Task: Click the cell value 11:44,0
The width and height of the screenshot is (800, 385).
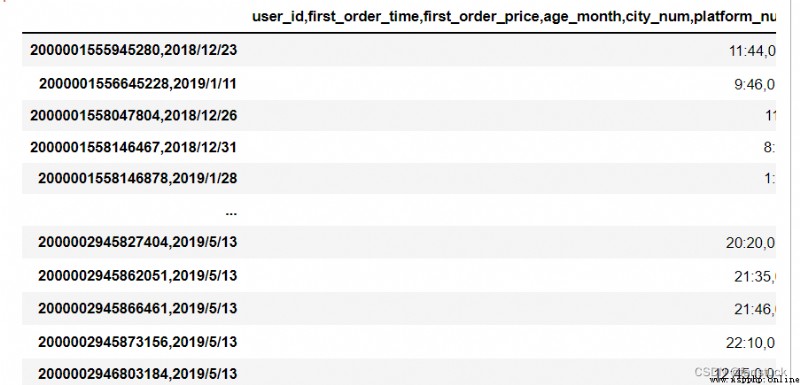Action: [753, 51]
